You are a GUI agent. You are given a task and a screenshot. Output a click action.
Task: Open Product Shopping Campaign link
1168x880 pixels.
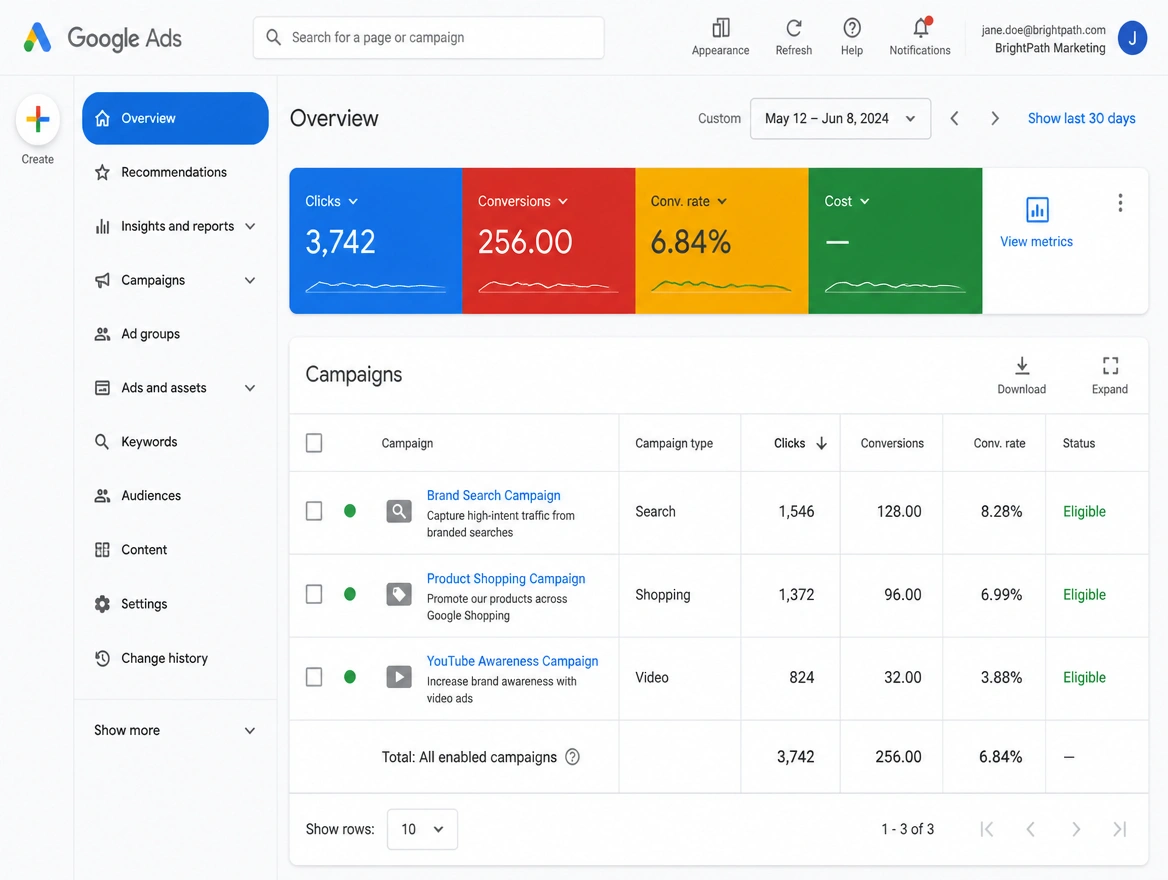[x=506, y=578]
